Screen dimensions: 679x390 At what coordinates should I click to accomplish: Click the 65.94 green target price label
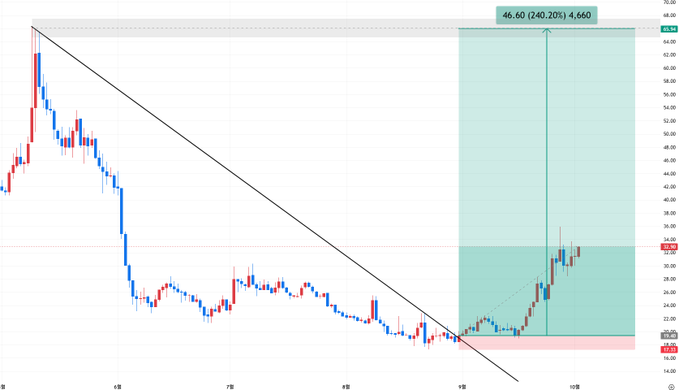point(669,29)
